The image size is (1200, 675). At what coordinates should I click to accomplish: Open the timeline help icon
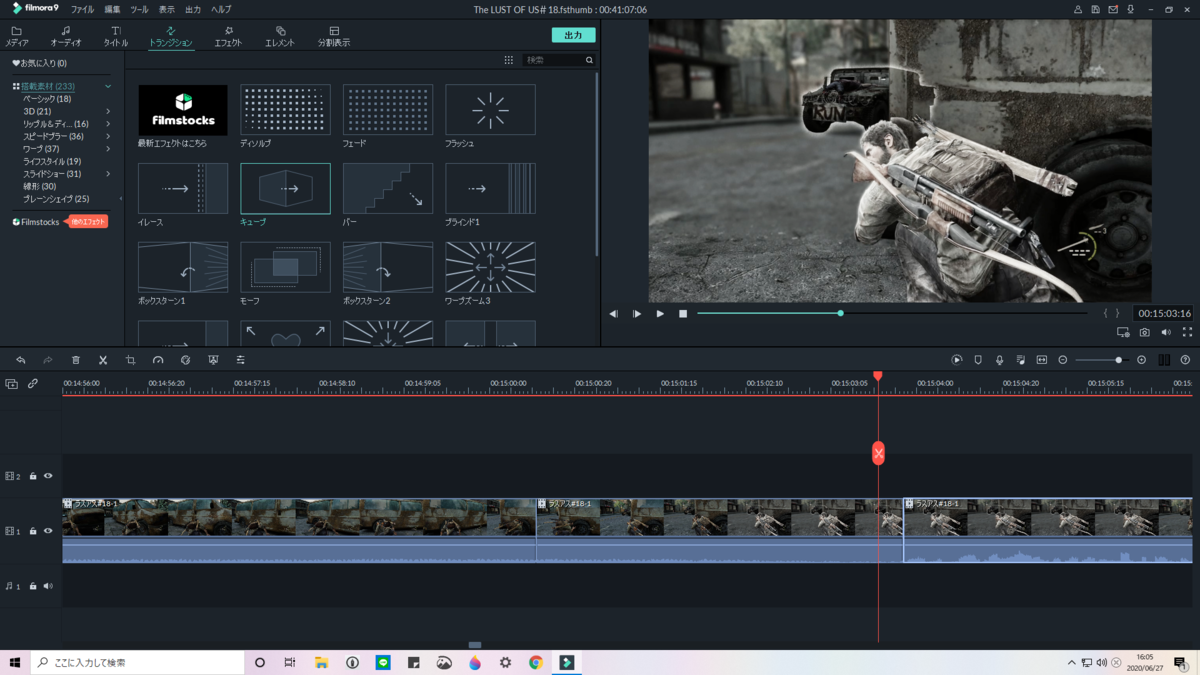click(x=1185, y=360)
